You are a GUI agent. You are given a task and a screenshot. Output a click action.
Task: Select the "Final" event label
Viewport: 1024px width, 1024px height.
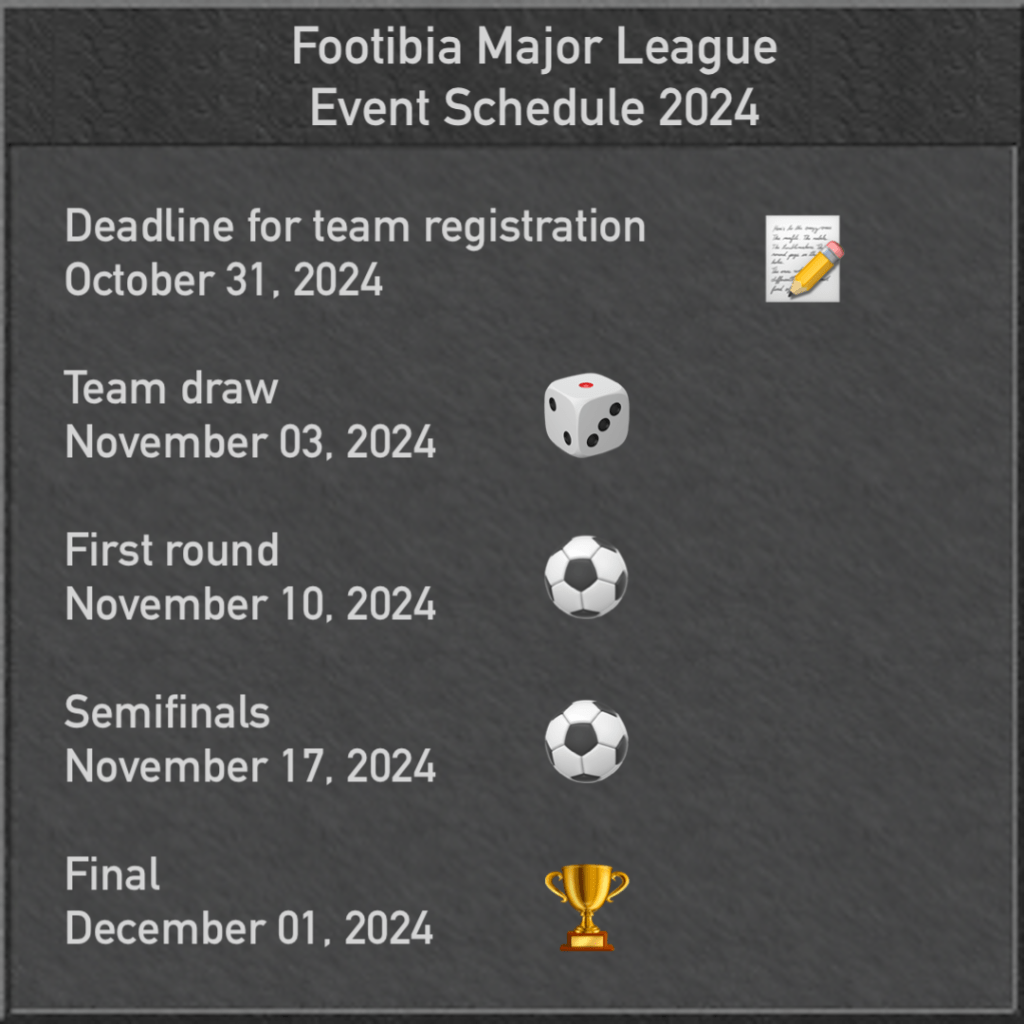(112, 875)
